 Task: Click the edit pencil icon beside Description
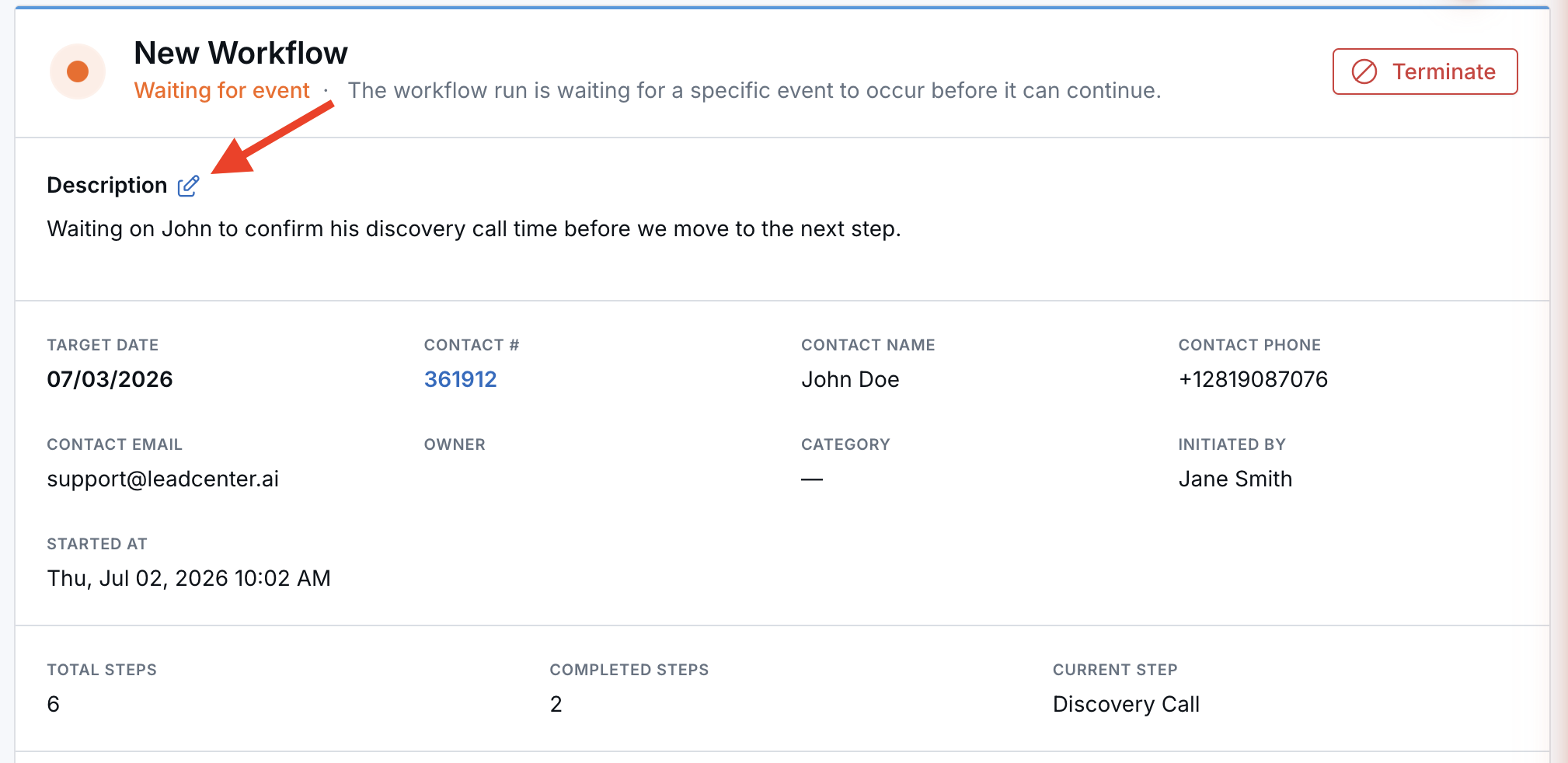pos(188,186)
